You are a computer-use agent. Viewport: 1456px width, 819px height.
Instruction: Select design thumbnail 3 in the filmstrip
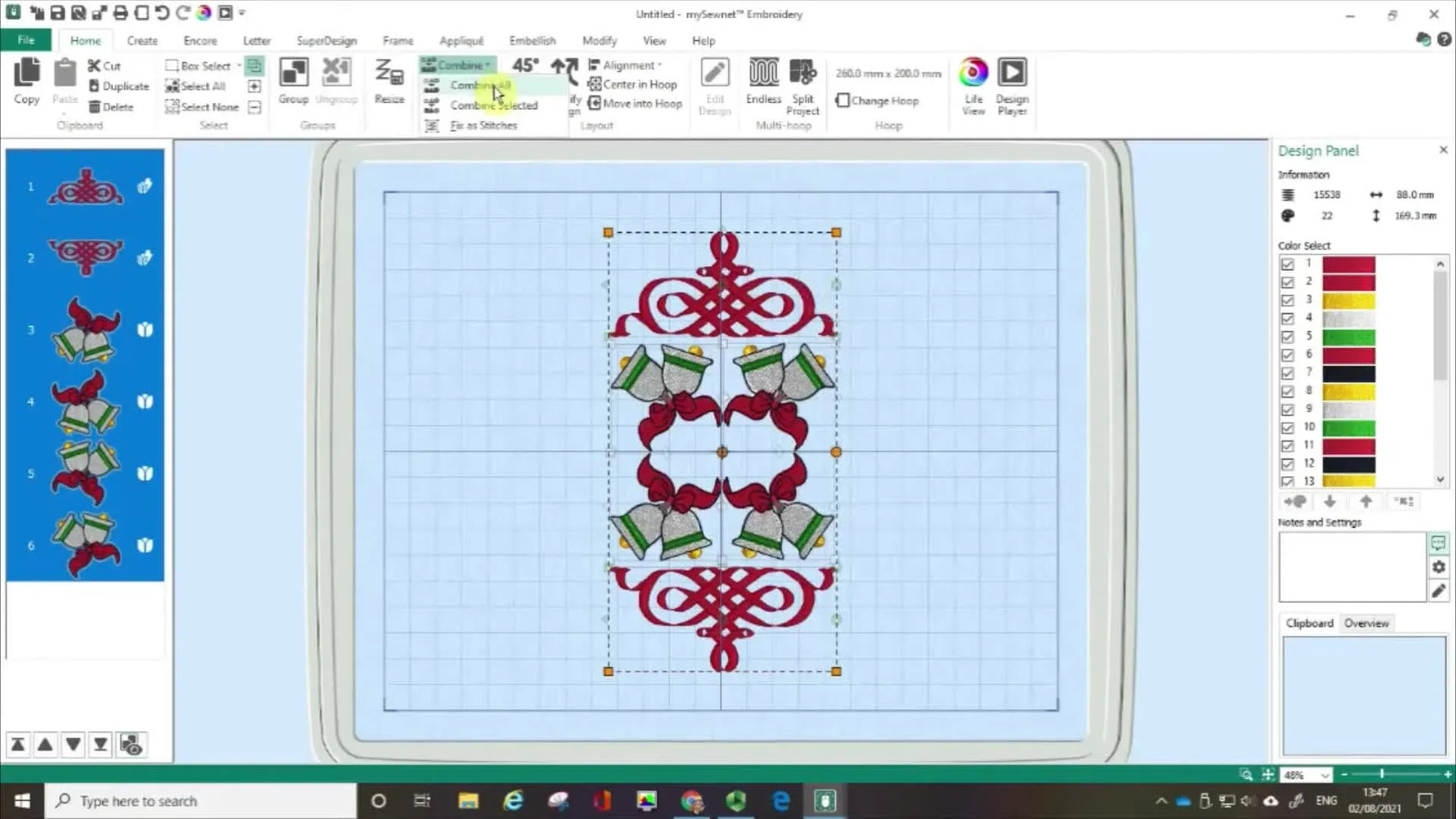[85, 330]
